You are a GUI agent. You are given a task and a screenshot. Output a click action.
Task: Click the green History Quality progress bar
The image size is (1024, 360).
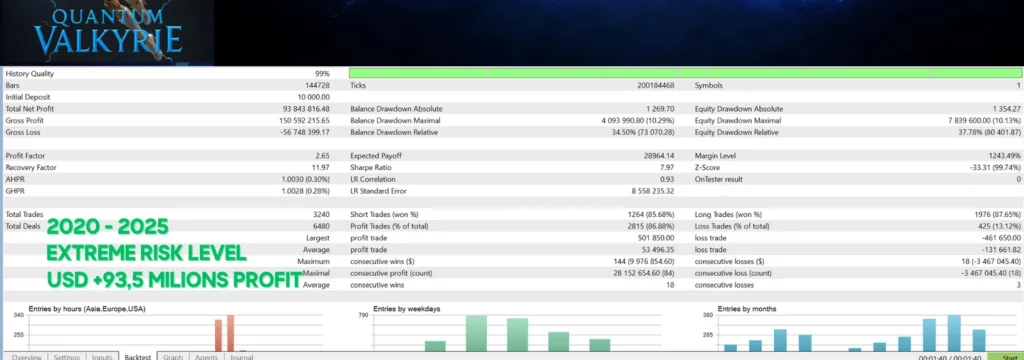pyautogui.click(x=686, y=73)
